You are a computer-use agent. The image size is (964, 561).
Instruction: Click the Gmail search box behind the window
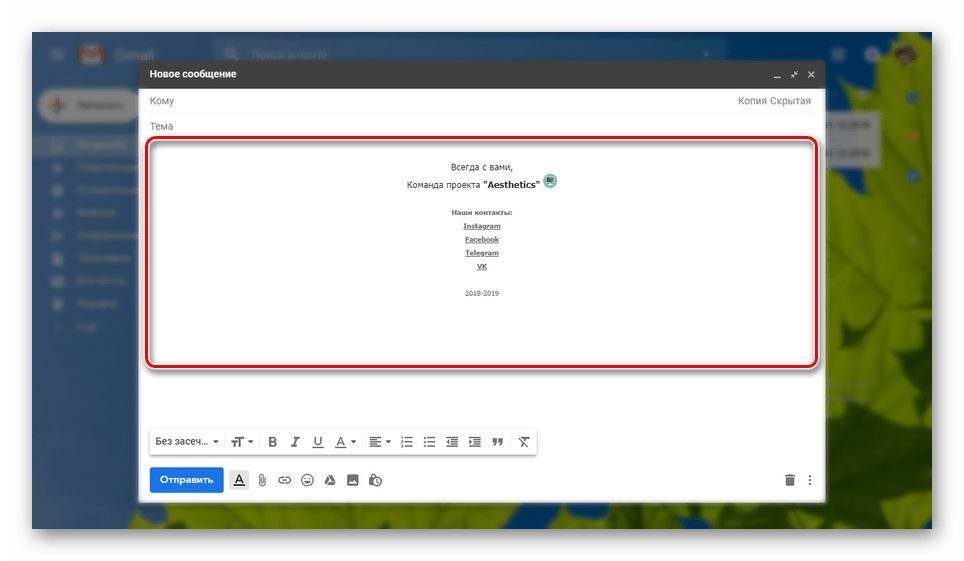point(470,55)
